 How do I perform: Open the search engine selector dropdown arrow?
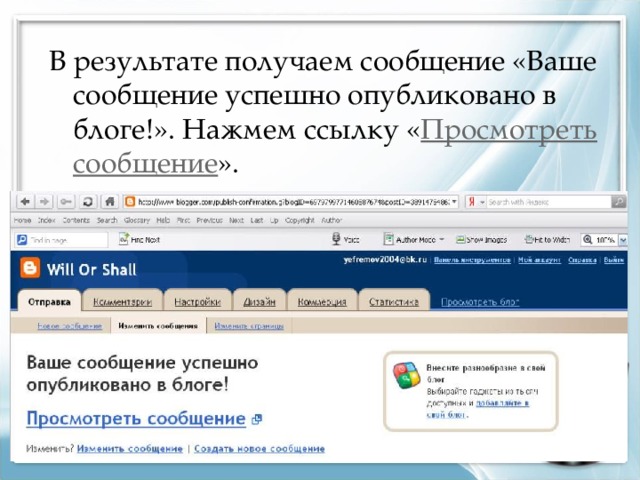coord(482,202)
